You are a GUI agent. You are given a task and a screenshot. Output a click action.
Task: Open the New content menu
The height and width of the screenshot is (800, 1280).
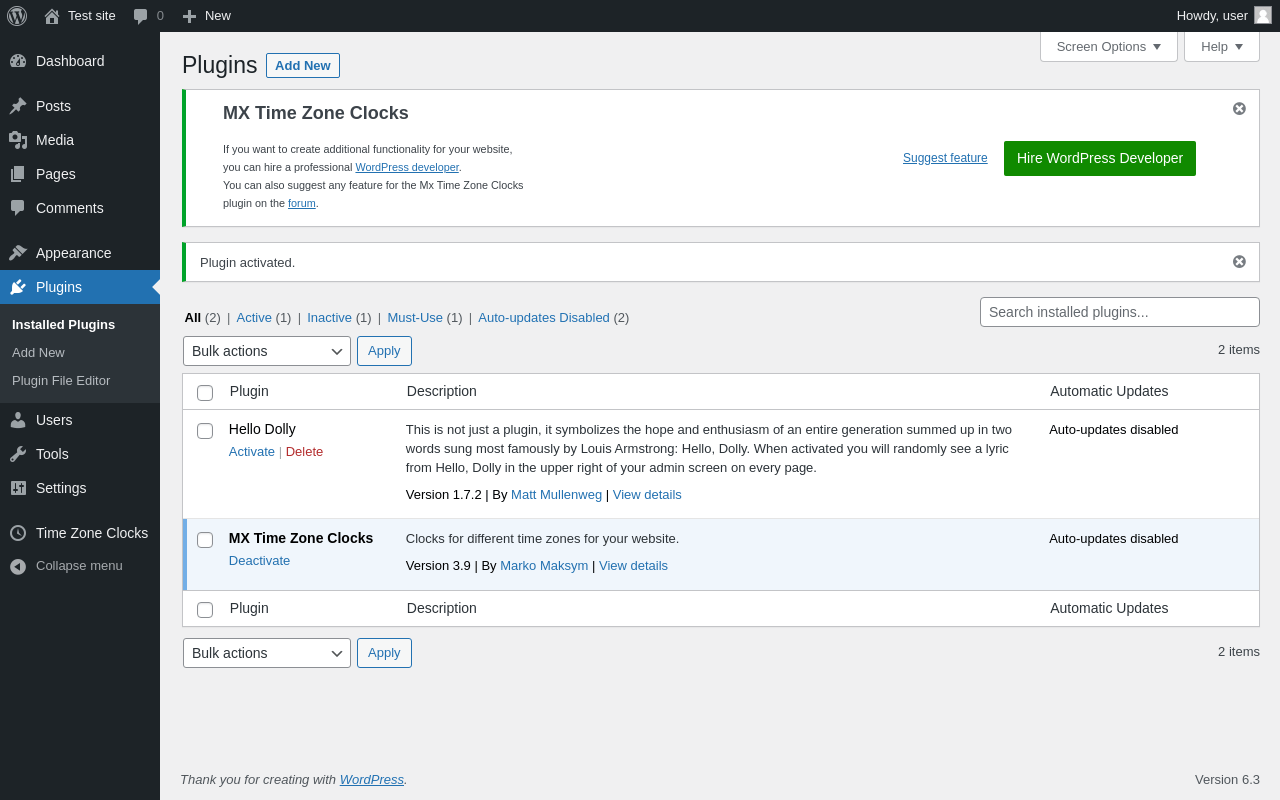[207, 16]
